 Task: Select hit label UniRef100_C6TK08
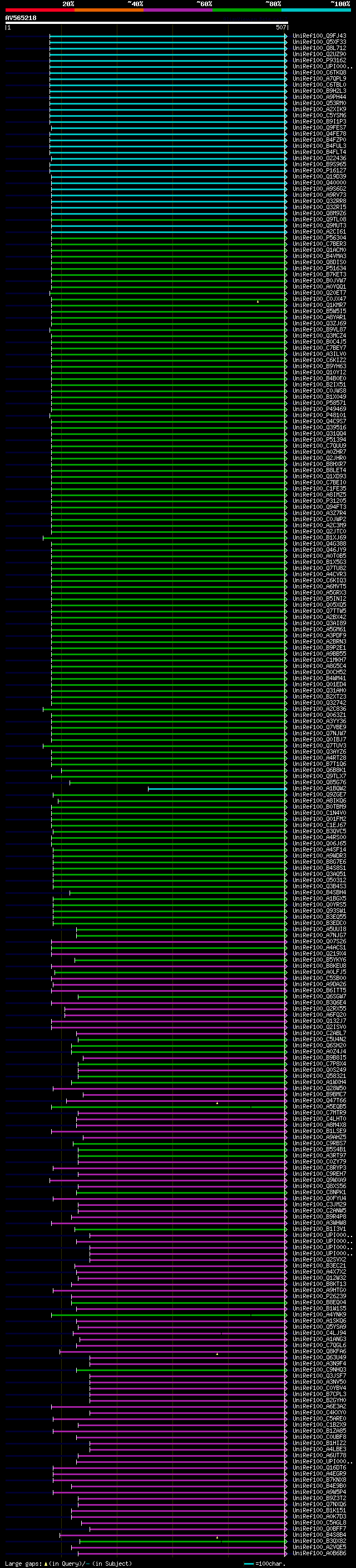pos(319,72)
